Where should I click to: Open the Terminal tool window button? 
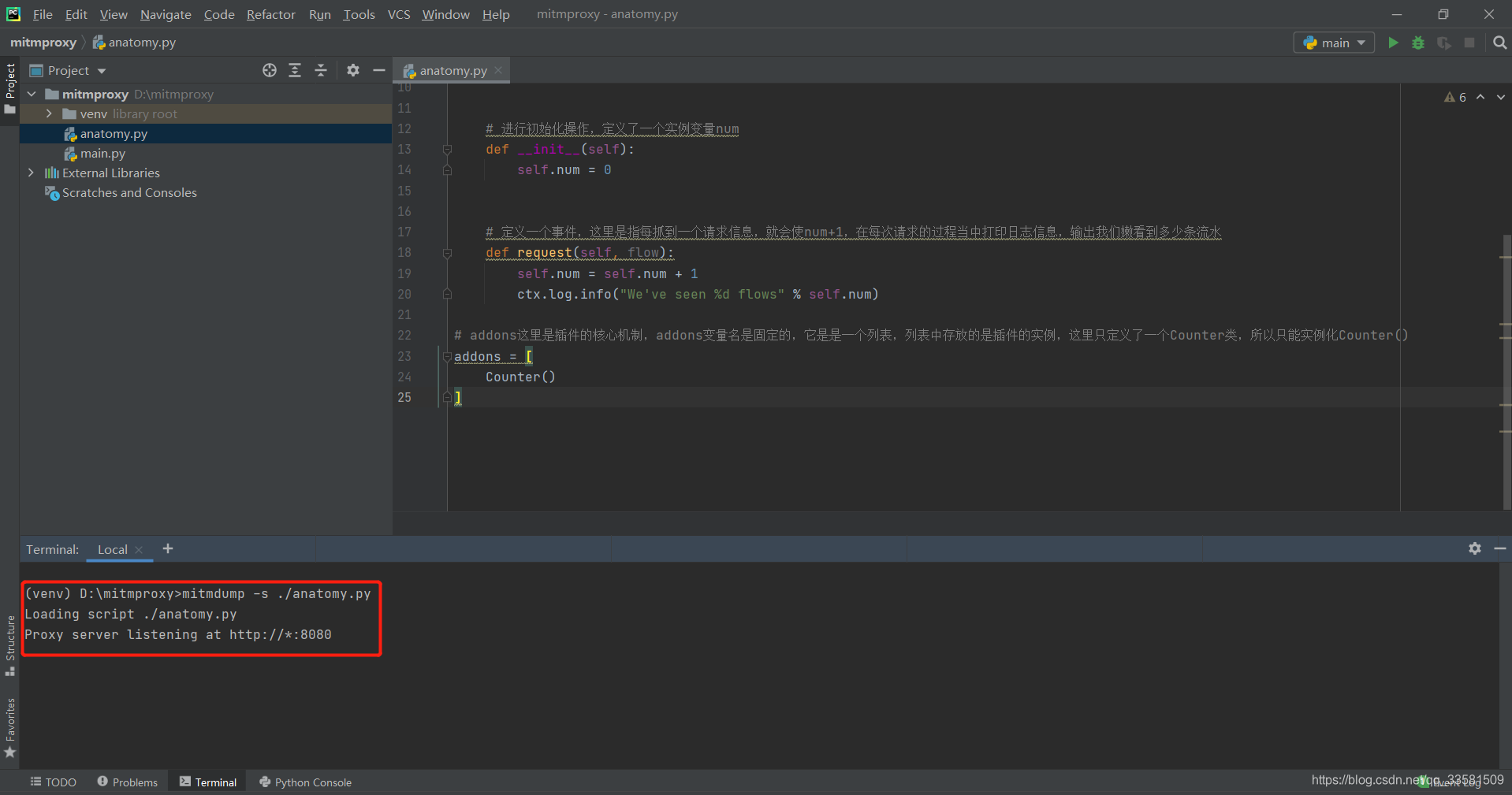tap(208, 782)
